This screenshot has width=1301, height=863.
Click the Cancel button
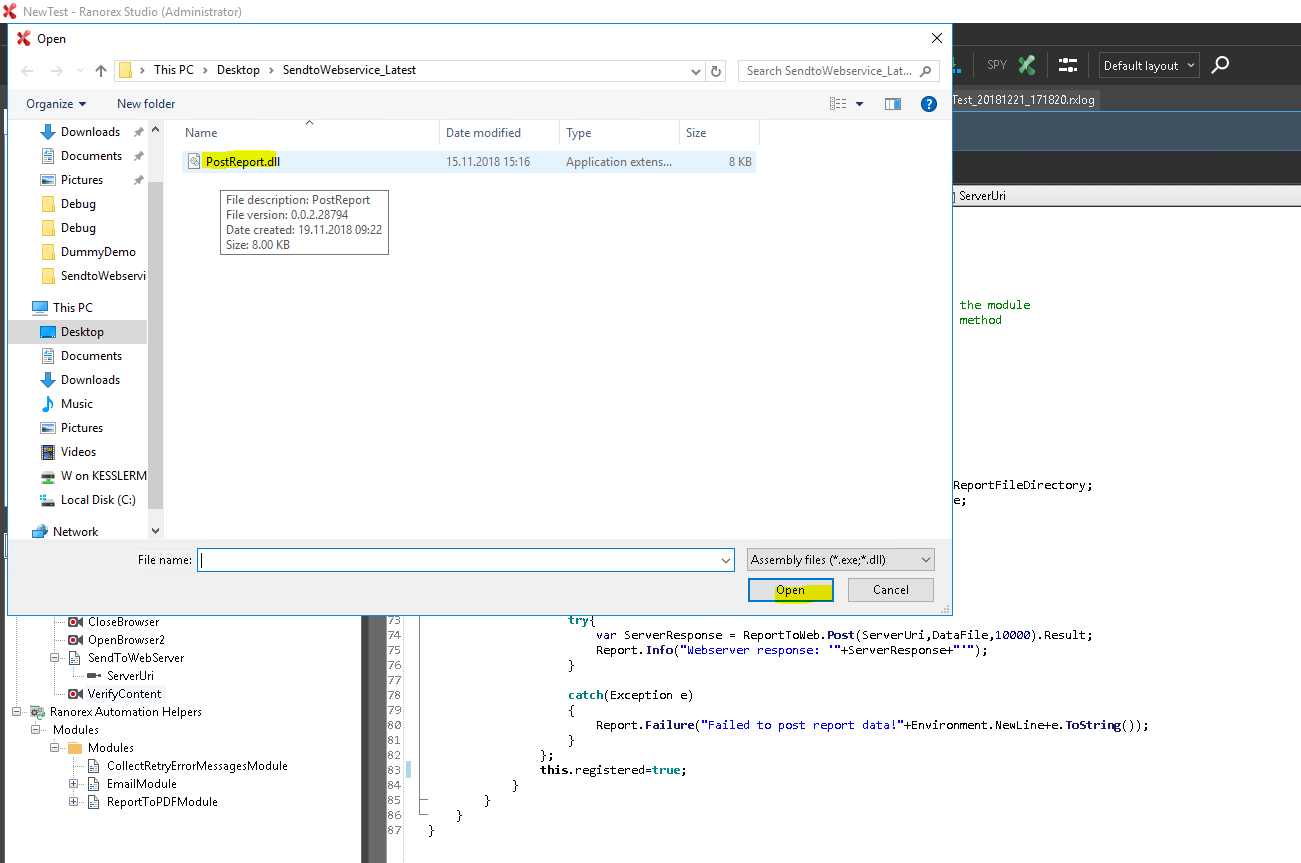[x=890, y=590]
